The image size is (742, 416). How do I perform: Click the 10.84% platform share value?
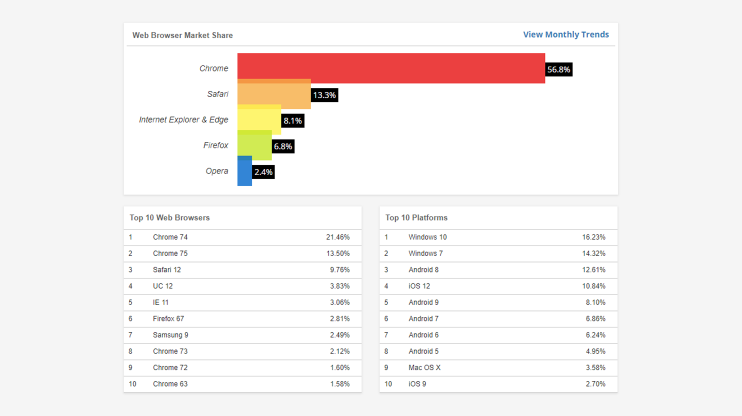(594, 286)
